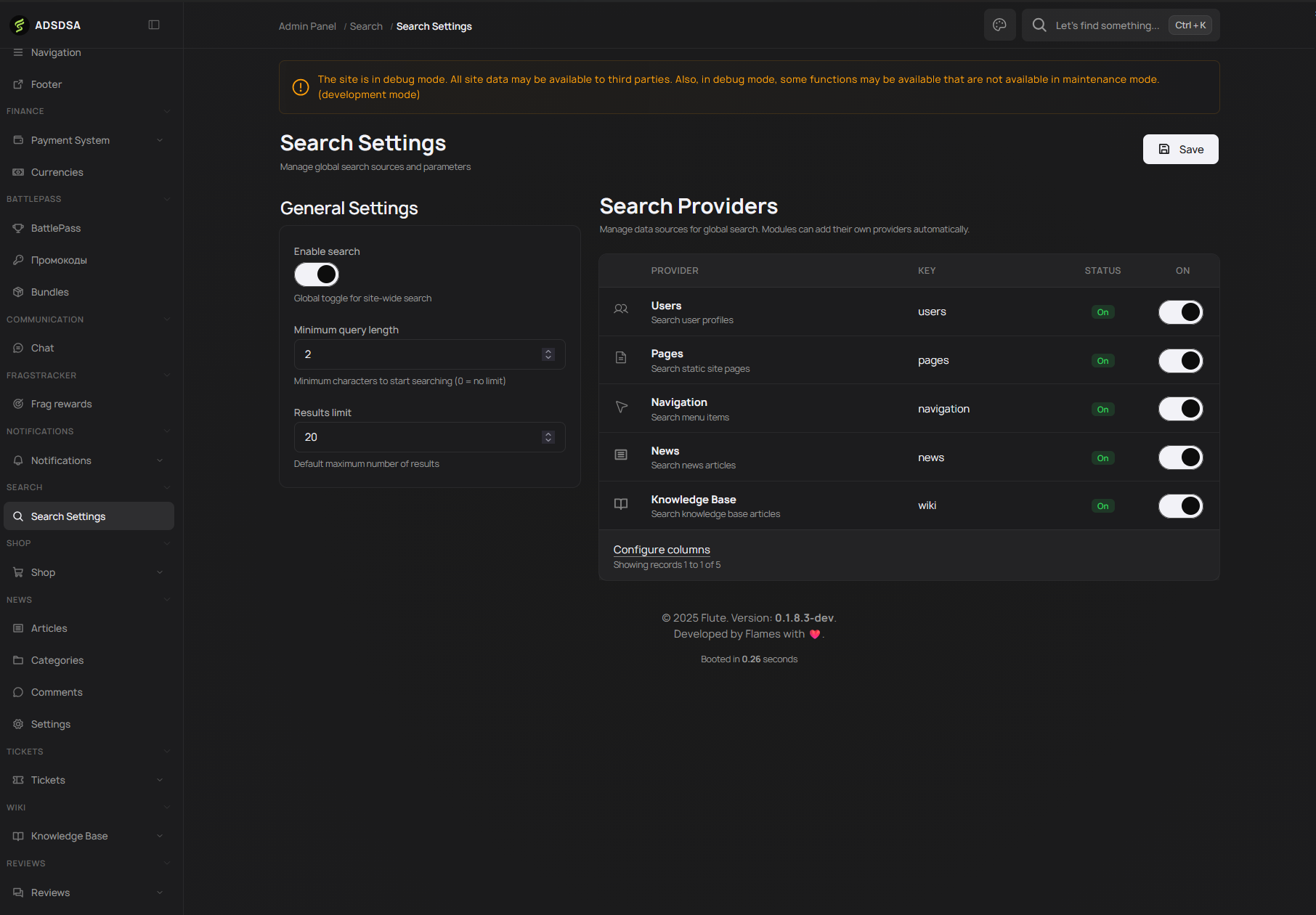Viewport: 1316px width, 915px height.
Task: Open the sidebar collapse icon
Action: 154,24
